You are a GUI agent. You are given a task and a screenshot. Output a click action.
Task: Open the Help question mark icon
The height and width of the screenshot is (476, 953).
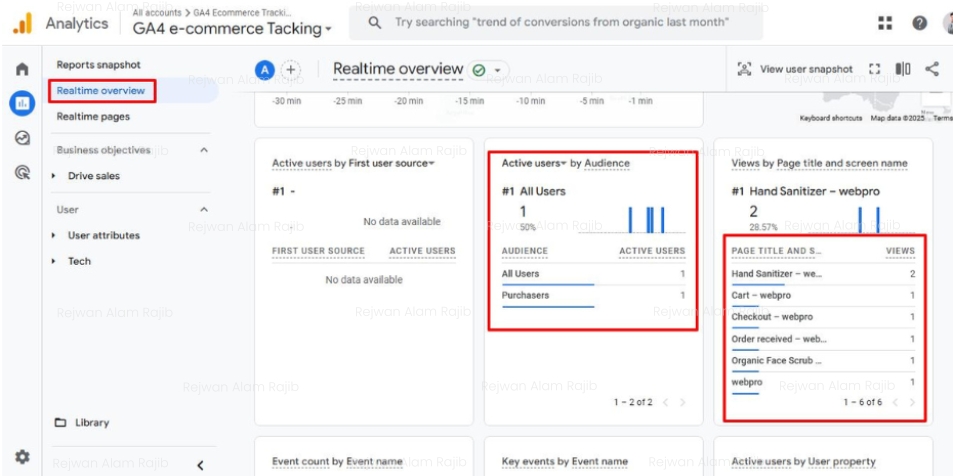(917, 23)
